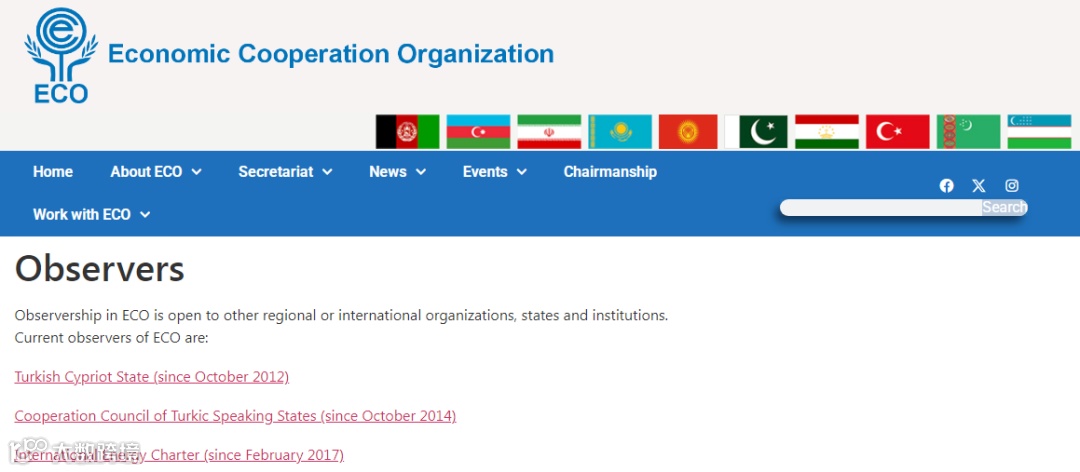The height and width of the screenshot is (472, 1080).
Task: Go to Home menu item
Action: coord(53,172)
